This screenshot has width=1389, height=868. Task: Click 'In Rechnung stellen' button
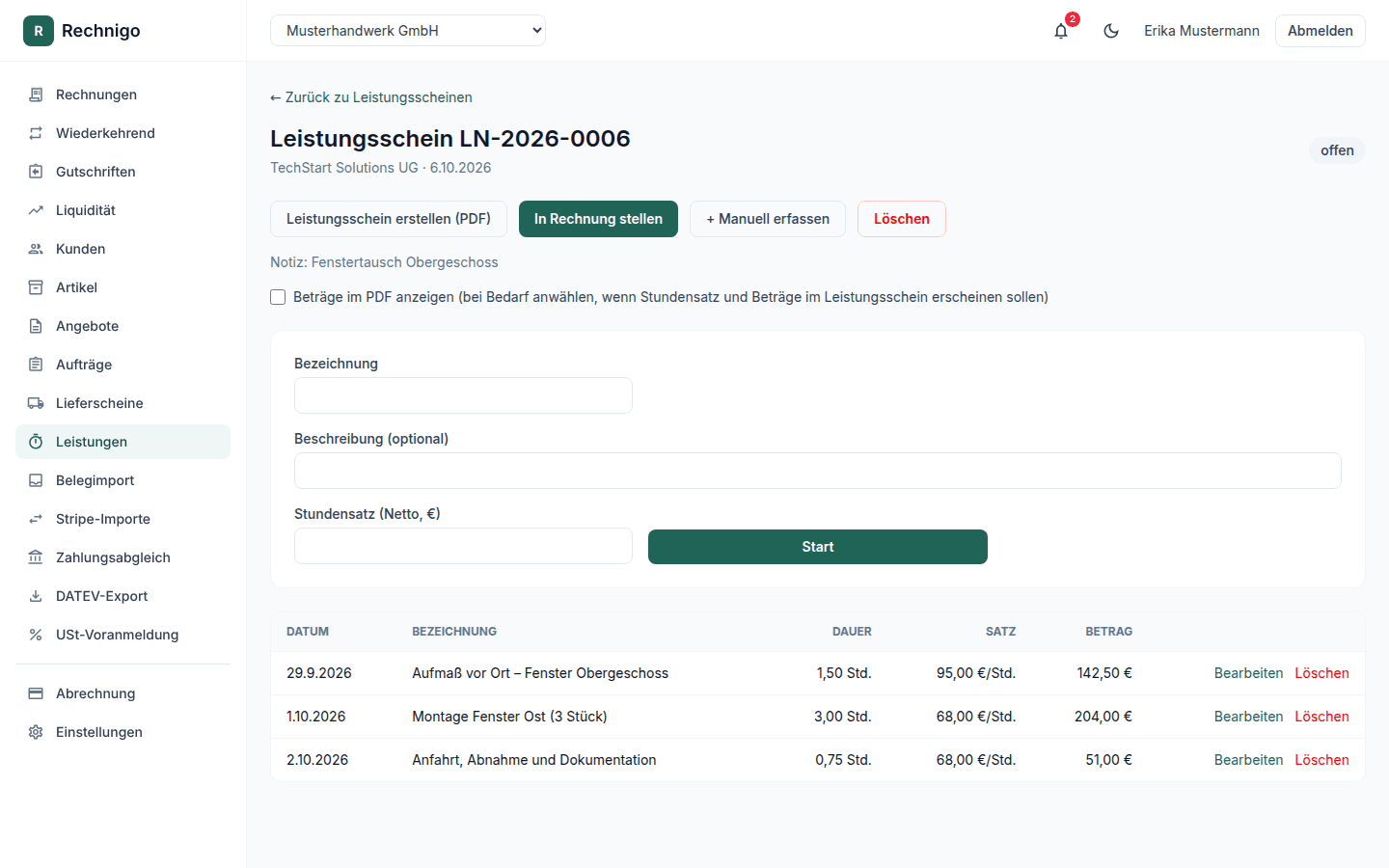598,219
